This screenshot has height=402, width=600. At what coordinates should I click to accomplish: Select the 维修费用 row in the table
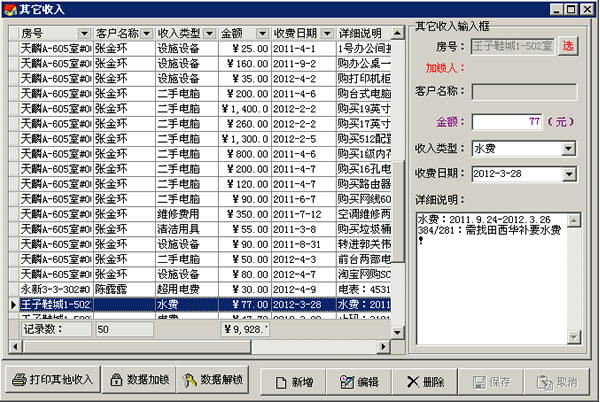click(x=200, y=213)
